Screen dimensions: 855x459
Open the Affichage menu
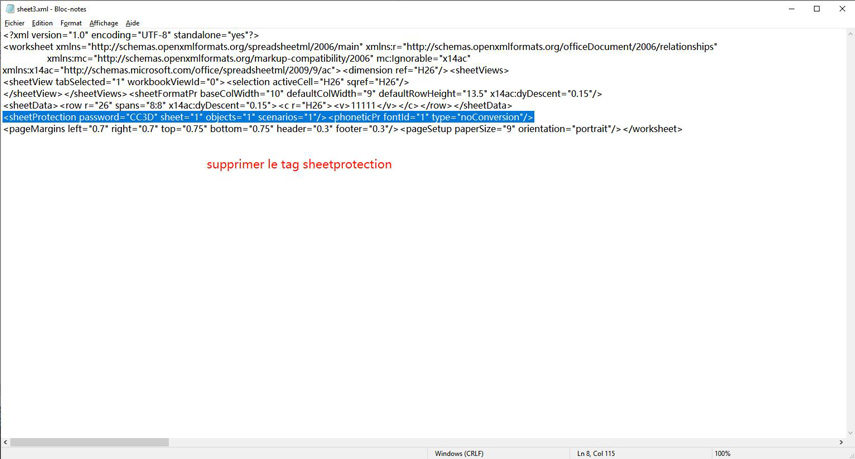coord(103,22)
